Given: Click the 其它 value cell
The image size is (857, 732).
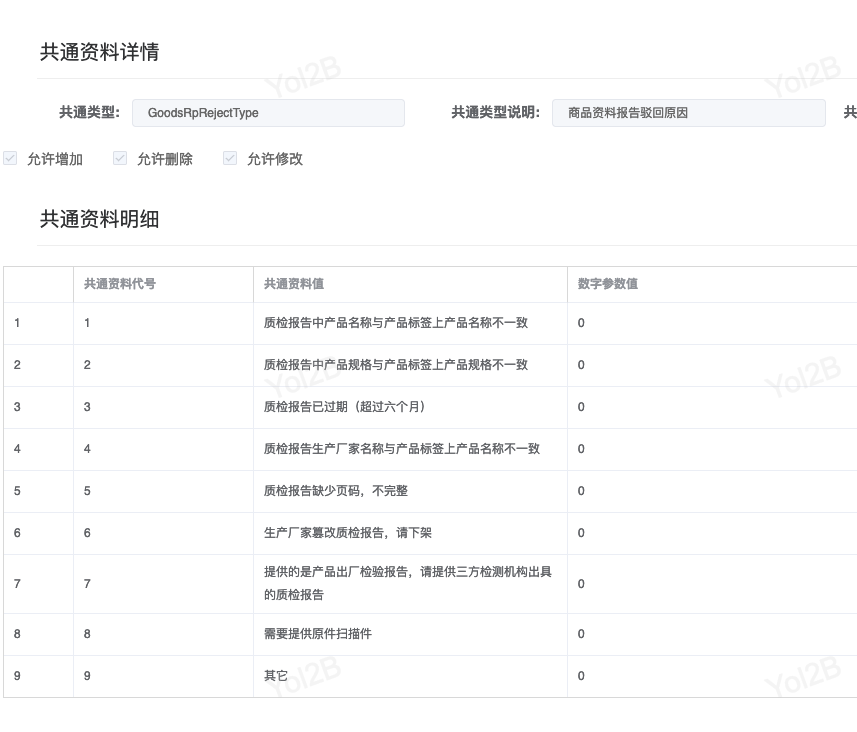Looking at the screenshot, I should click(x=276, y=676).
